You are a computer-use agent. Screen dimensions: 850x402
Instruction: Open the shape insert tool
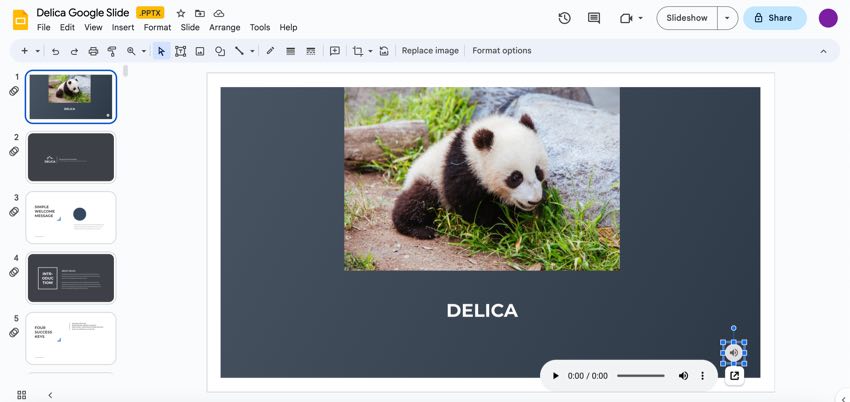tap(220, 51)
